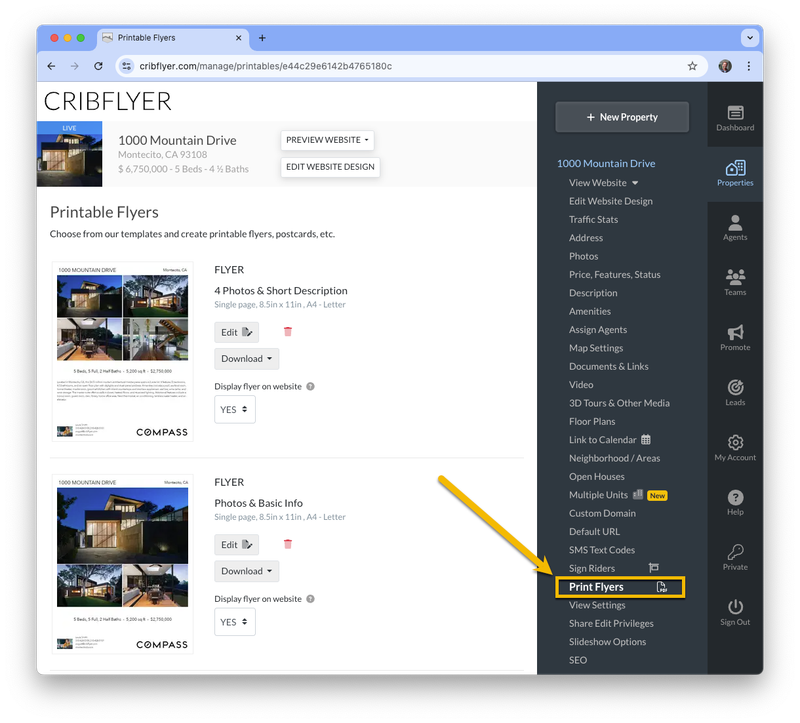Open Slideshow Options menu item
The width and height of the screenshot is (800, 723).
608,642
